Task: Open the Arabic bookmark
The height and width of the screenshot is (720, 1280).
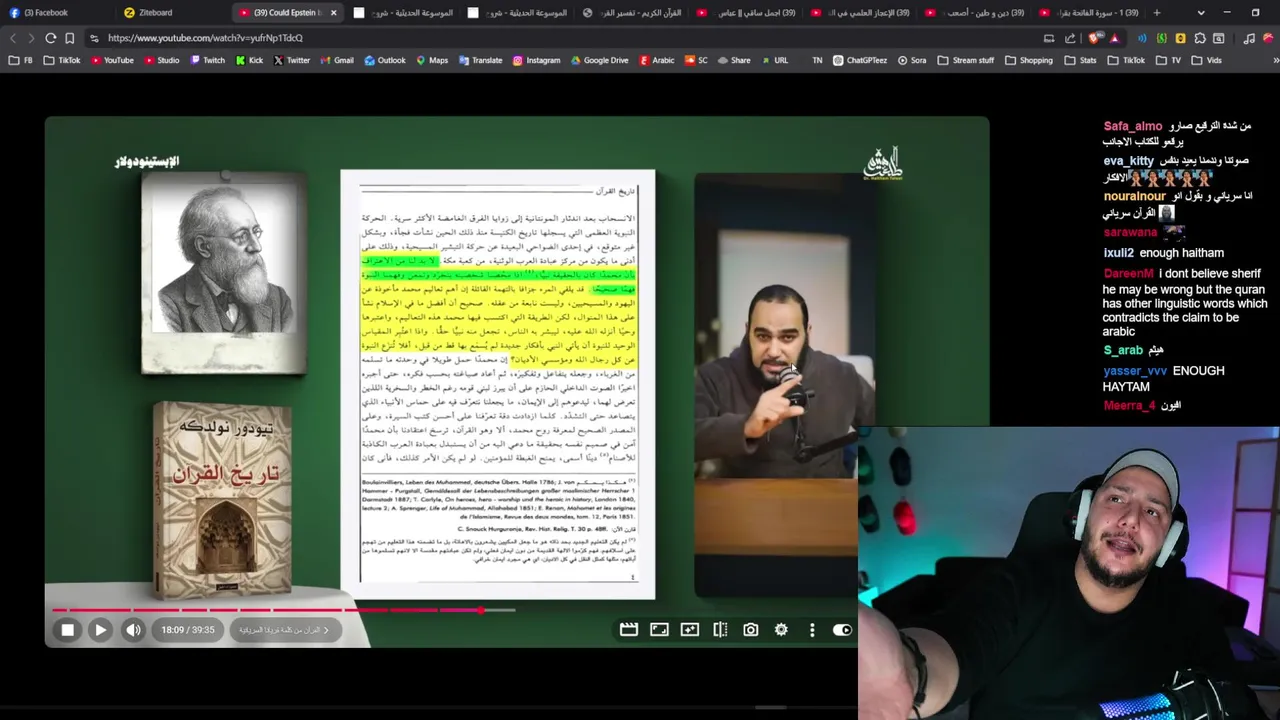Action: click(x=657, y=60)
